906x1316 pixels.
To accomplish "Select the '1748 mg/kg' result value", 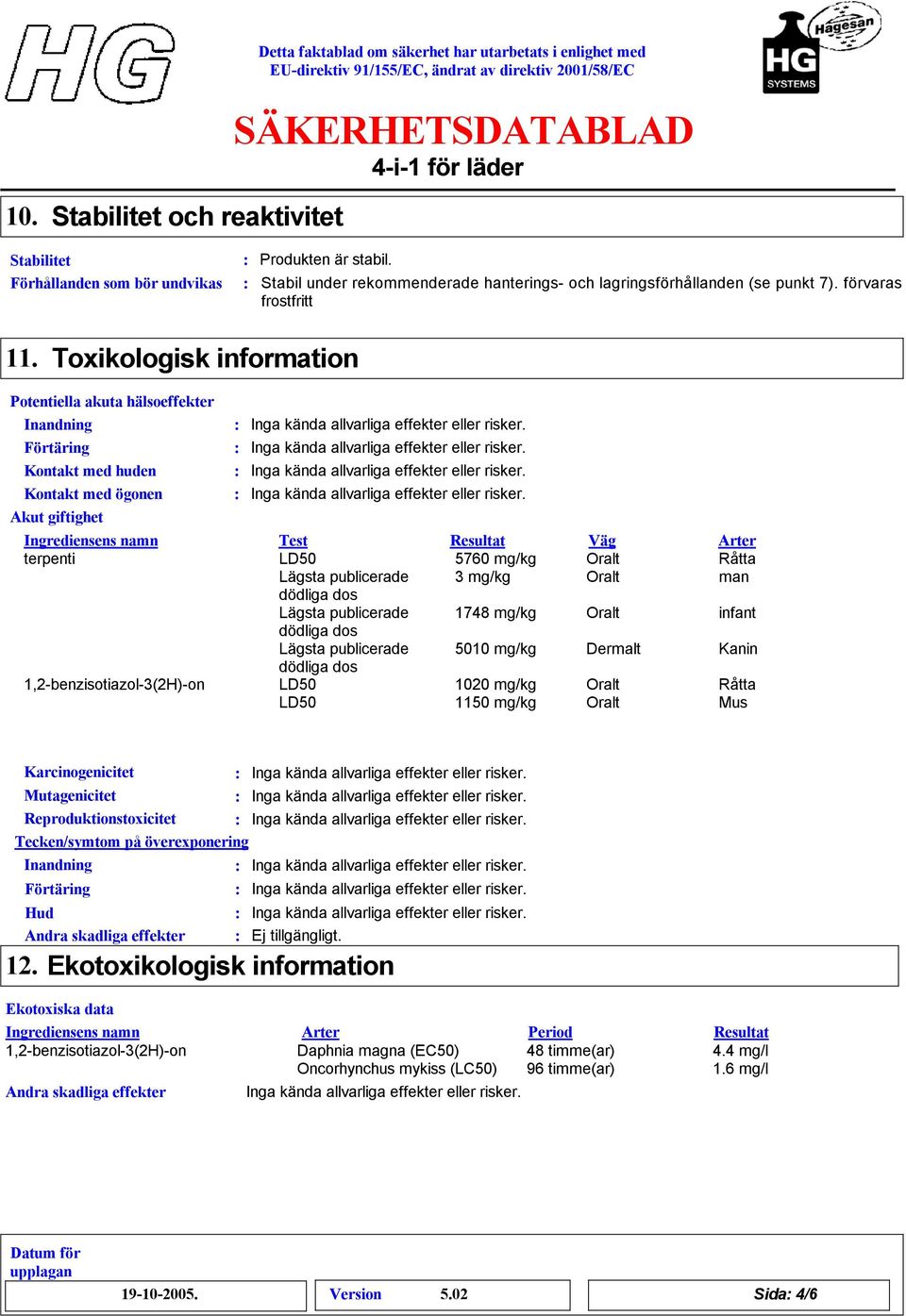I will tap(495, 612).
